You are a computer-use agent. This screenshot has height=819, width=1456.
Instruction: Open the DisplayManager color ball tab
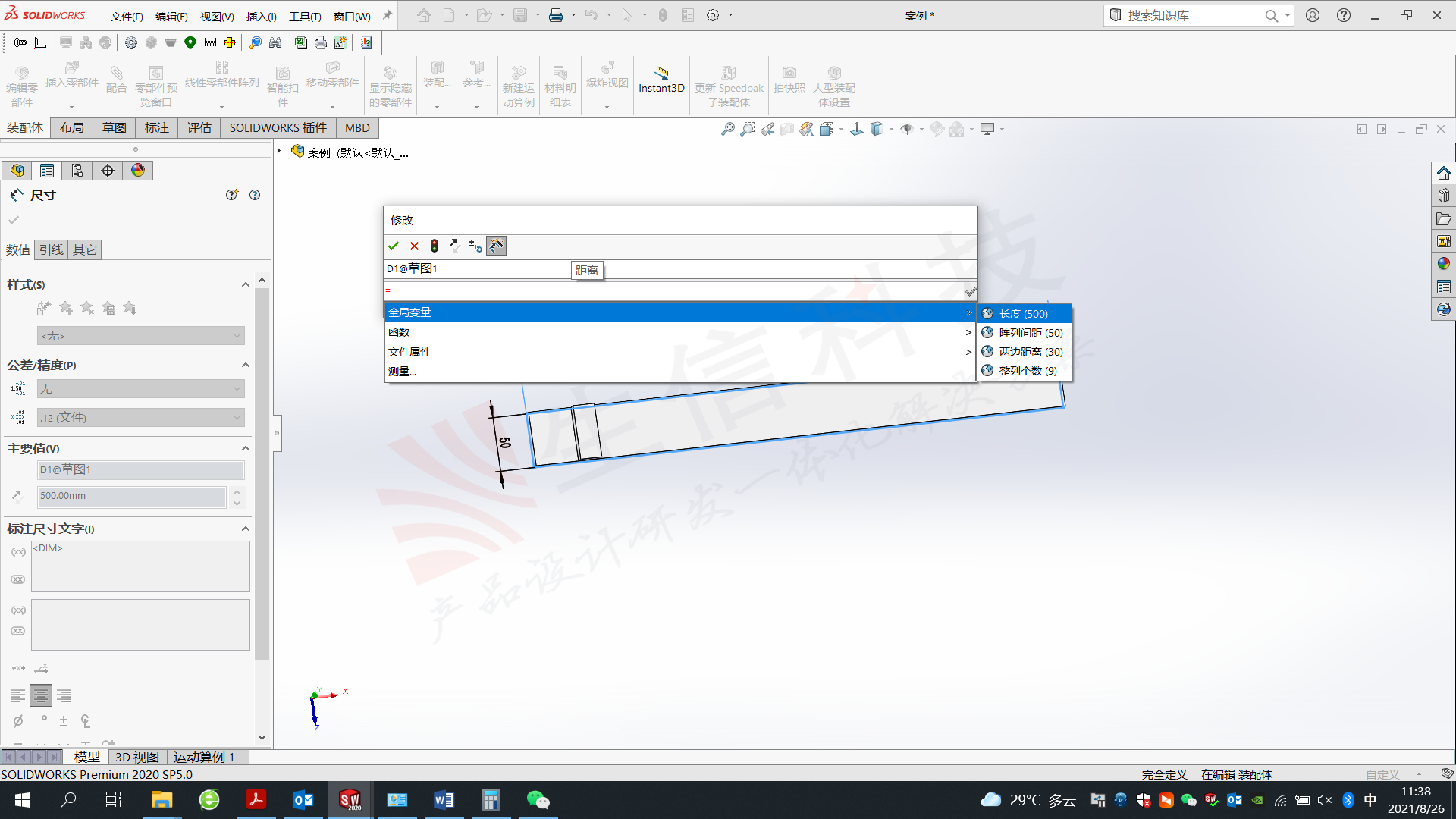tap(138, 171)
